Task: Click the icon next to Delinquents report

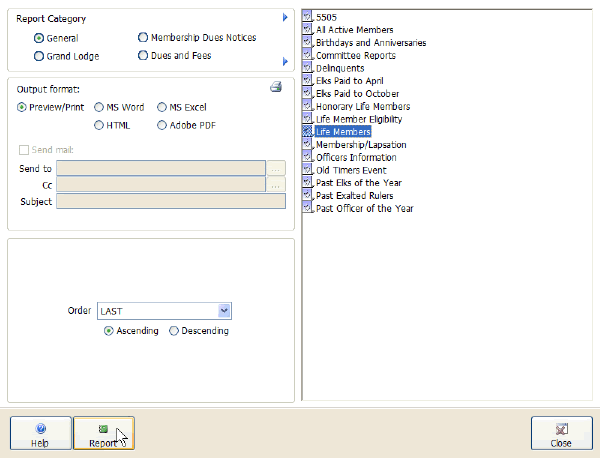Action: click(308, 68)
